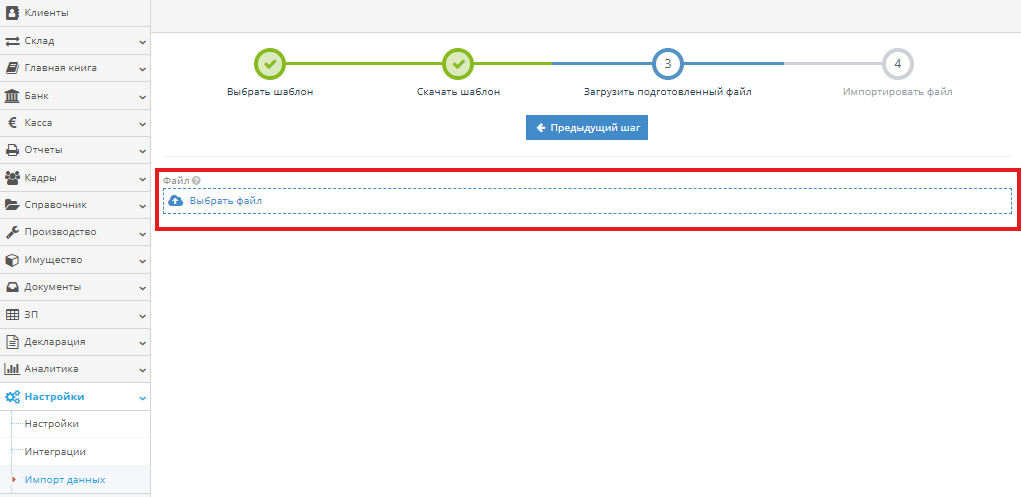Screen dimensions: 1021x497
Task: Click the Reports printer icon
Action: point(13,150)
